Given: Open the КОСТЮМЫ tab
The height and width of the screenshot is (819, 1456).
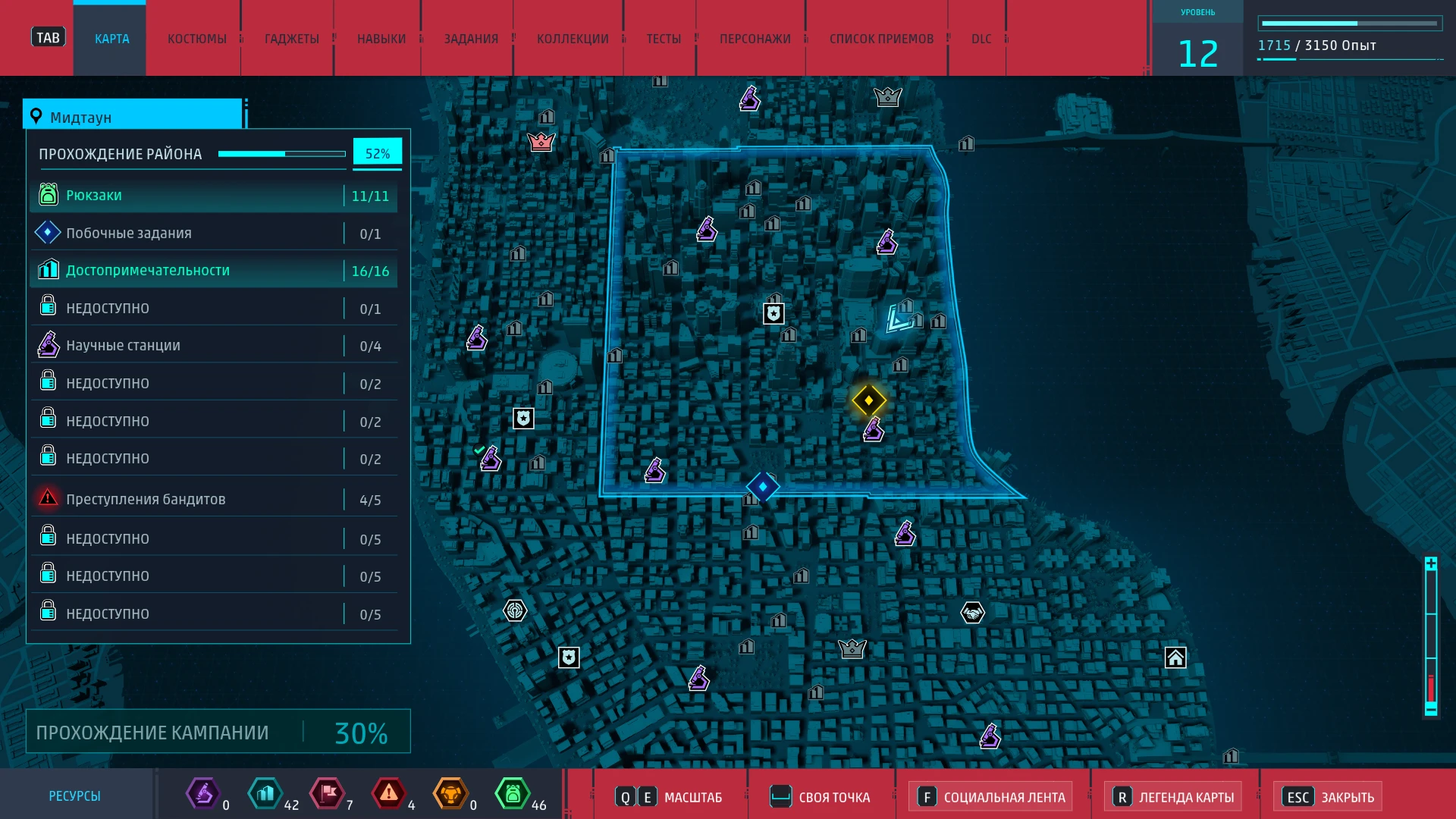Looking at the screenshot, I should (196, 39).
